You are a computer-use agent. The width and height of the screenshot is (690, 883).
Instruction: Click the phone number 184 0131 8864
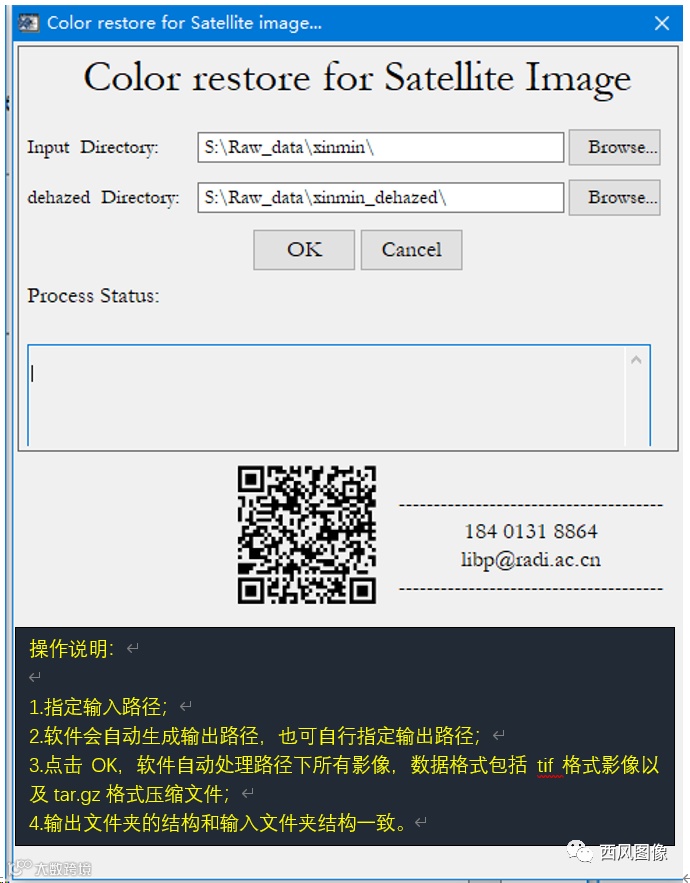pos(531,531)
